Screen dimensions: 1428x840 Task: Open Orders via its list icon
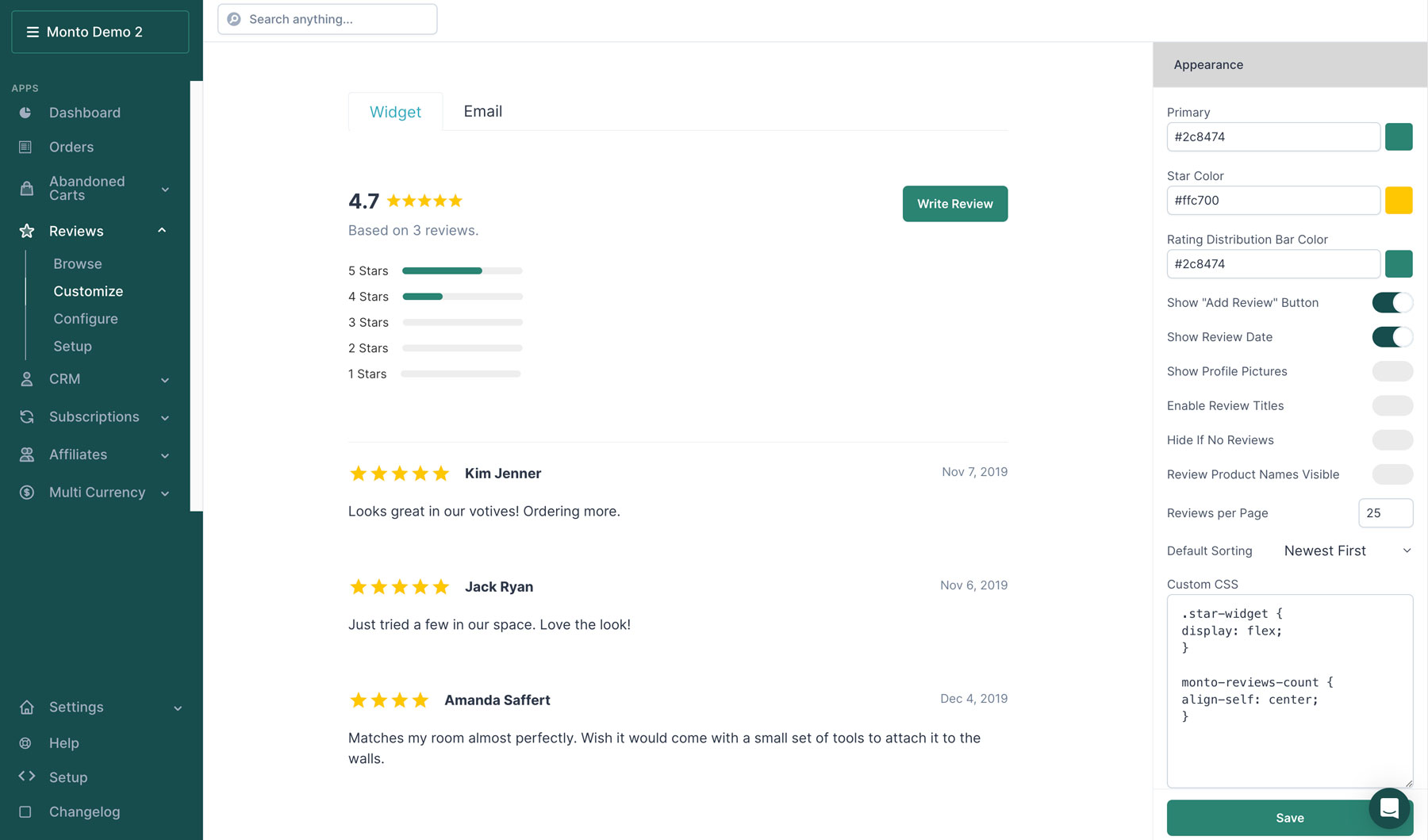point(25,147)
